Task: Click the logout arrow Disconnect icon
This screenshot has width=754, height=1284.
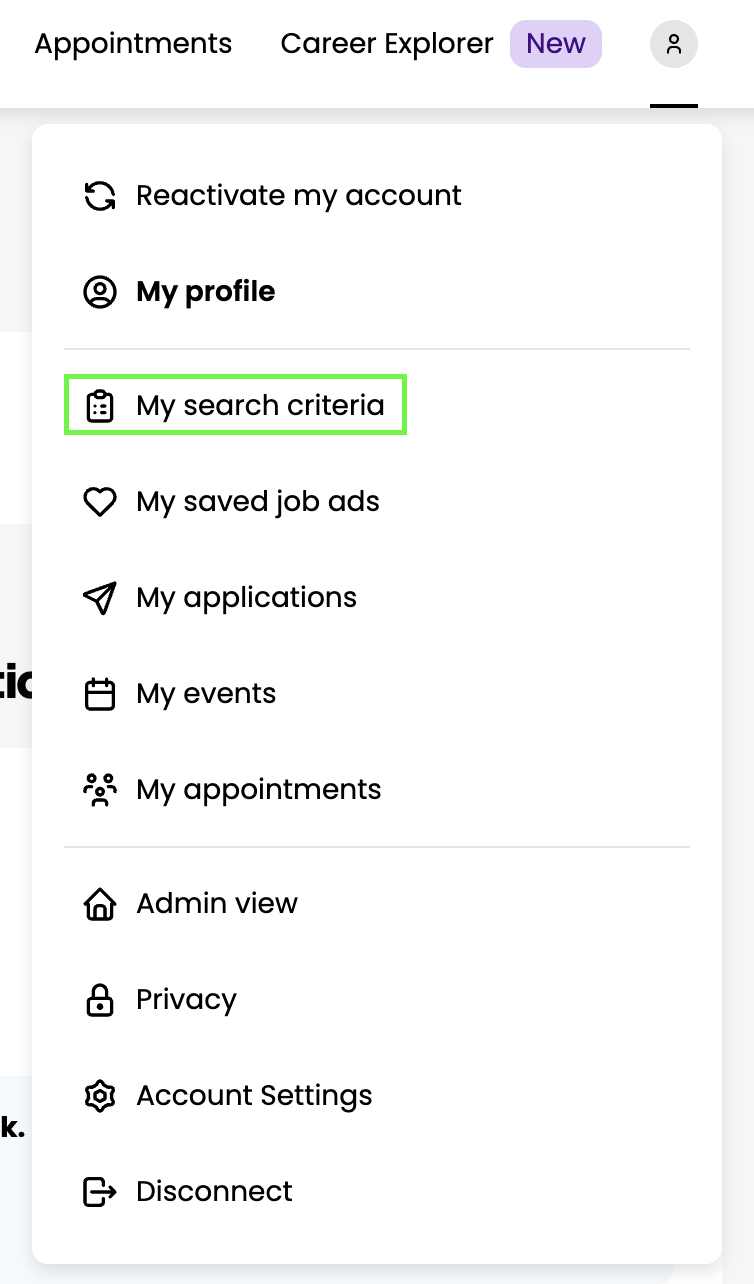Action: point(100,1191)
